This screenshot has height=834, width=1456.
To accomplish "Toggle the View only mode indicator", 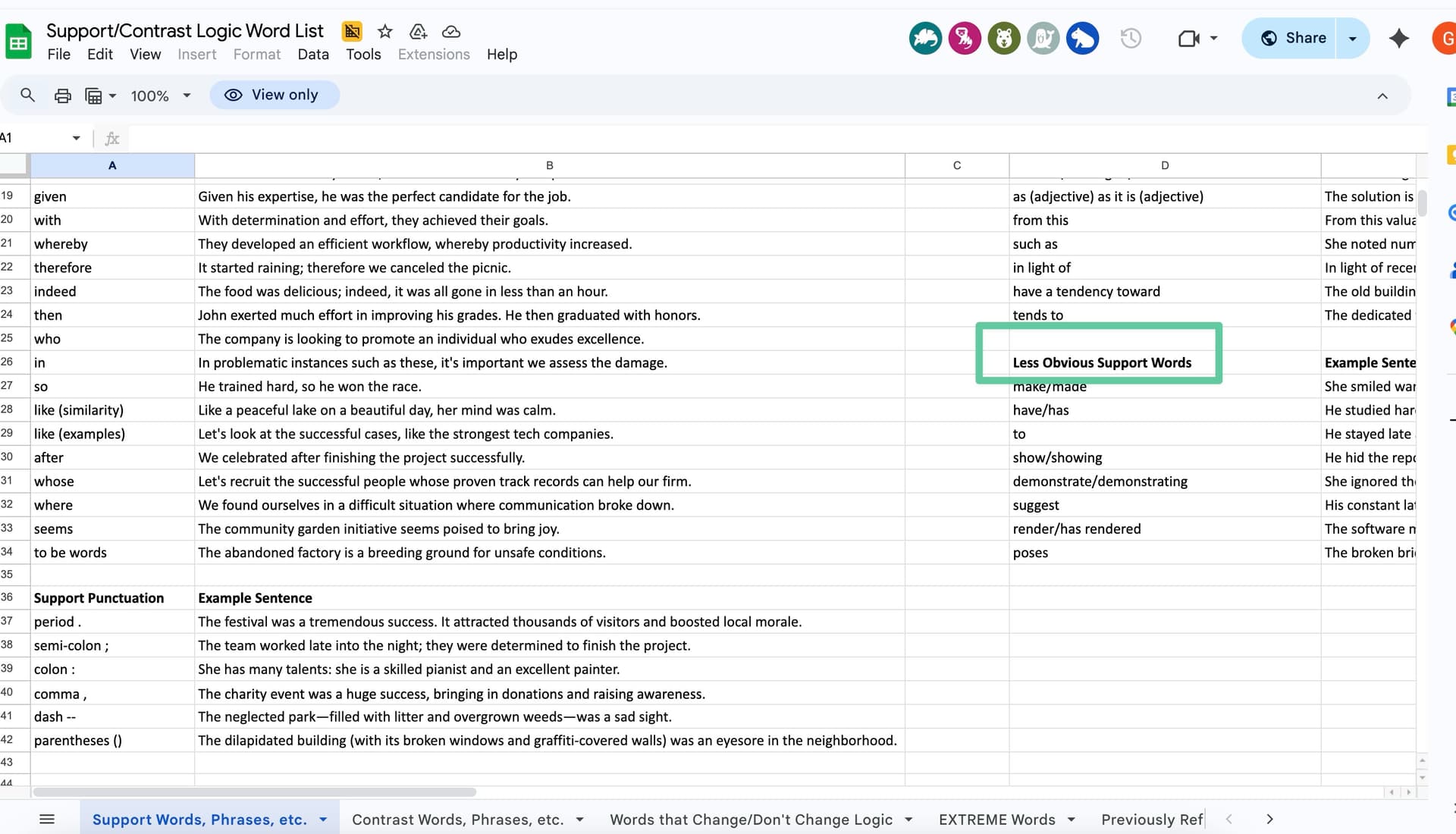I will [274, 95].
